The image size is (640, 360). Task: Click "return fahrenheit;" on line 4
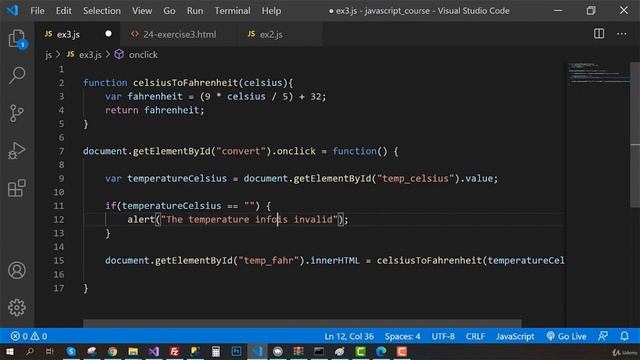tap(155, 110)
